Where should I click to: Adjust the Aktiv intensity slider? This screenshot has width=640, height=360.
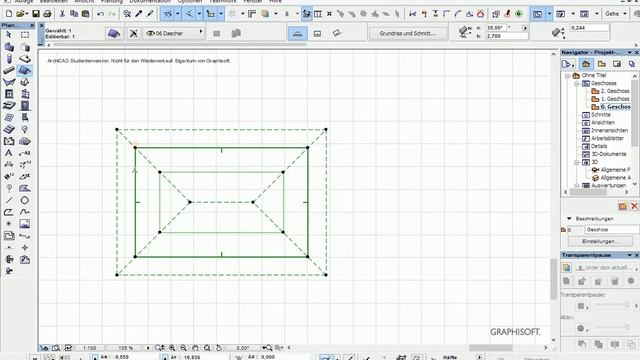[611, 327]
